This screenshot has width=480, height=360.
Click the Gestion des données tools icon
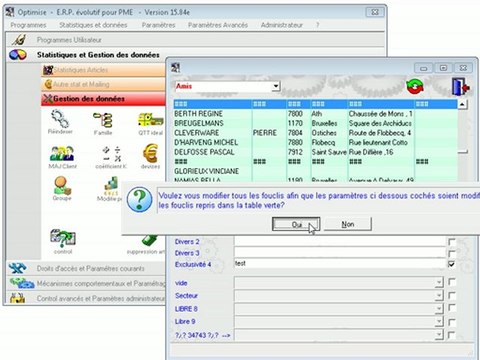[x=48, y=99]
